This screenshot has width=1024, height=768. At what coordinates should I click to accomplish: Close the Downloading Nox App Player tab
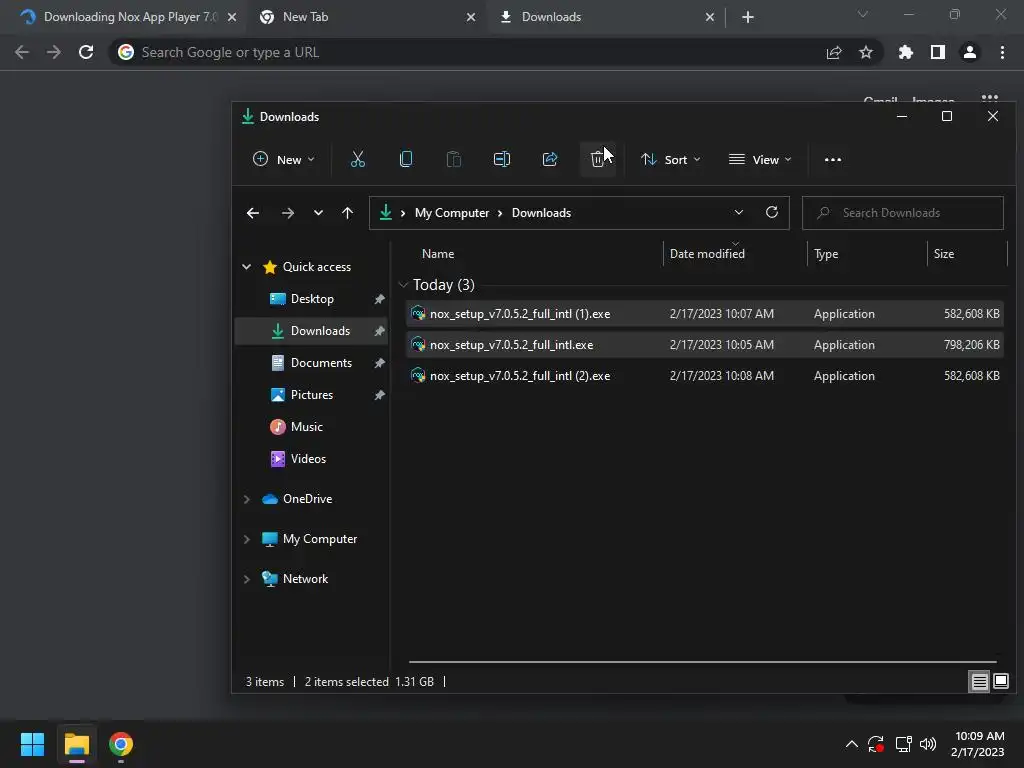tap(232, 18)
